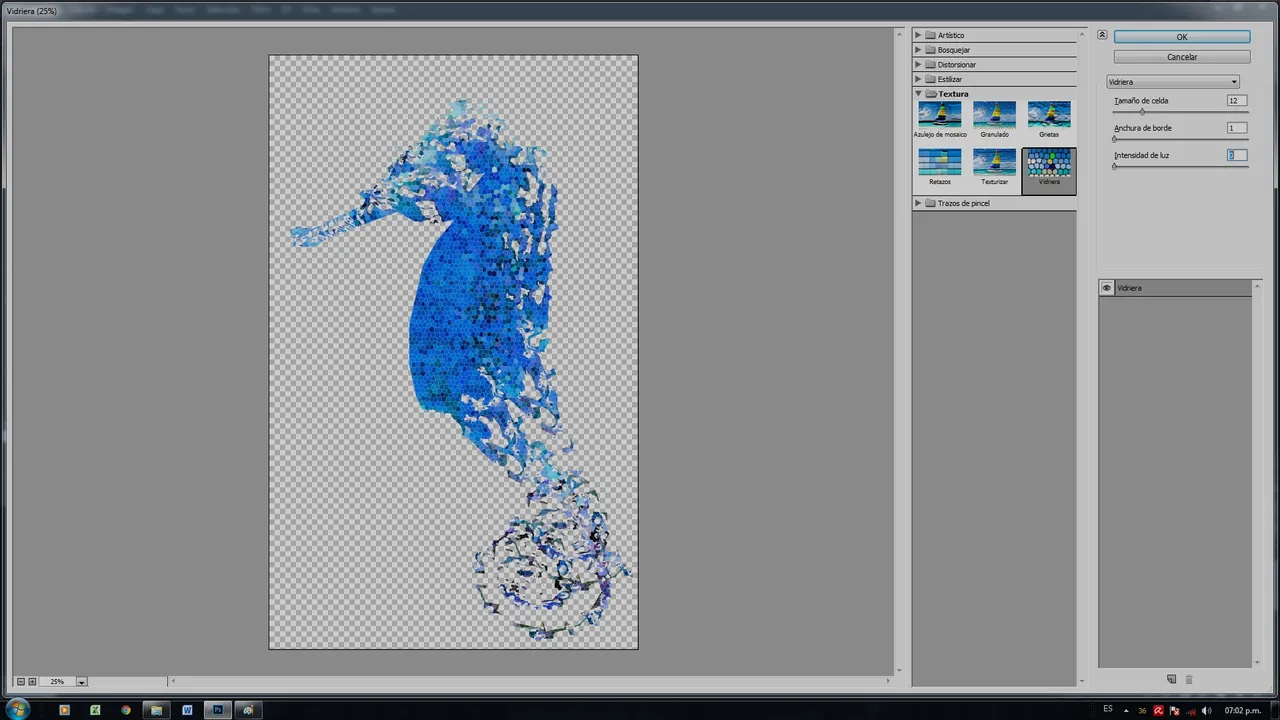
Task: Expand the Distorsionar filter folder
Action: [x=918, y=64]
